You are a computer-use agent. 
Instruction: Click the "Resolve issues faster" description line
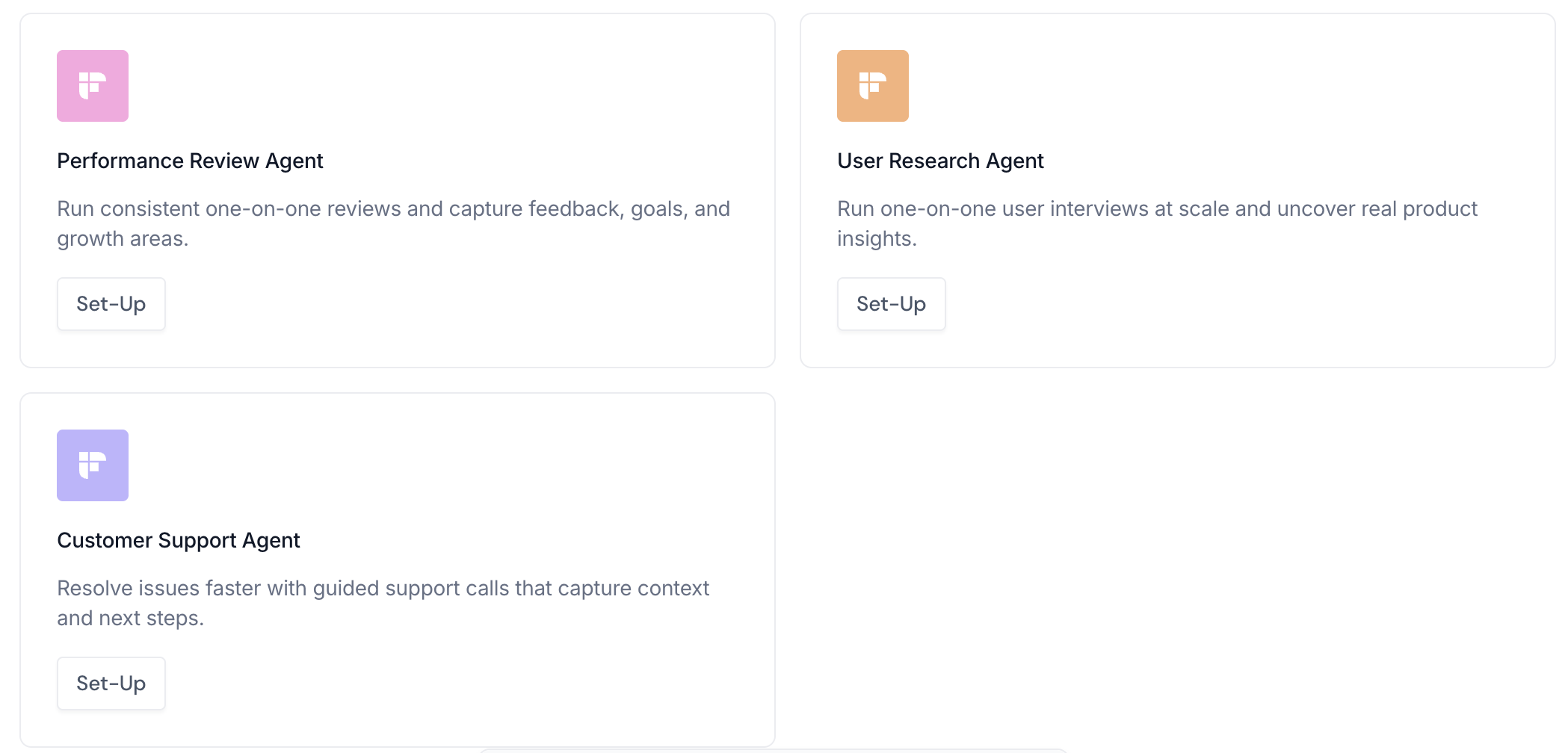tap(383, 588)
